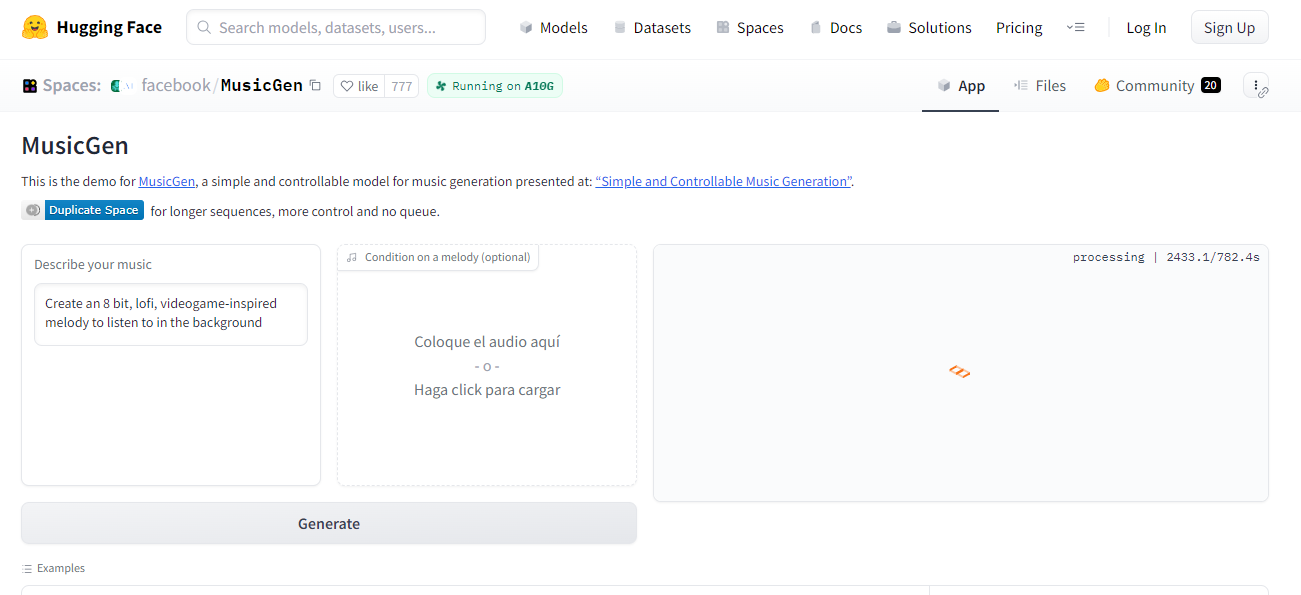
Task: Open the MusicGen link in the description
Action: tap(167, 182)
